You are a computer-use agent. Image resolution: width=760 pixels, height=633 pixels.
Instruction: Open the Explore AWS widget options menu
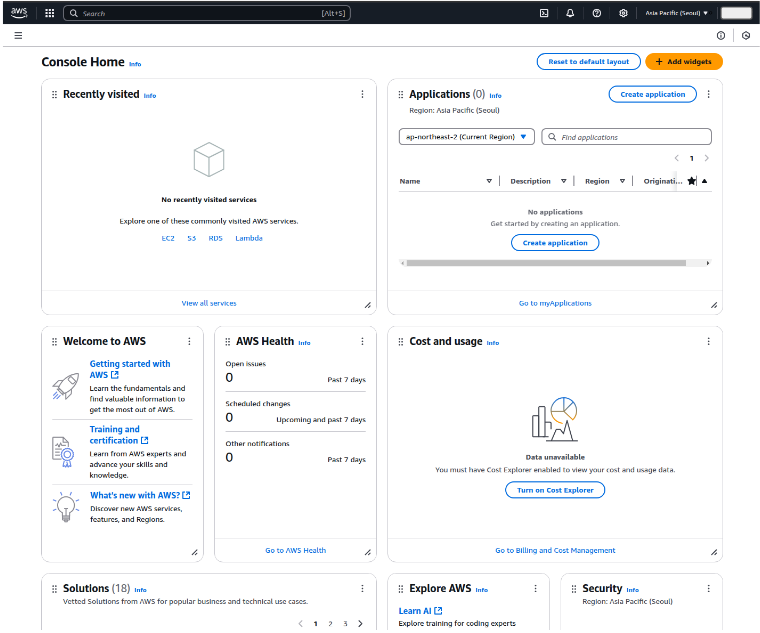pos(535,588)
